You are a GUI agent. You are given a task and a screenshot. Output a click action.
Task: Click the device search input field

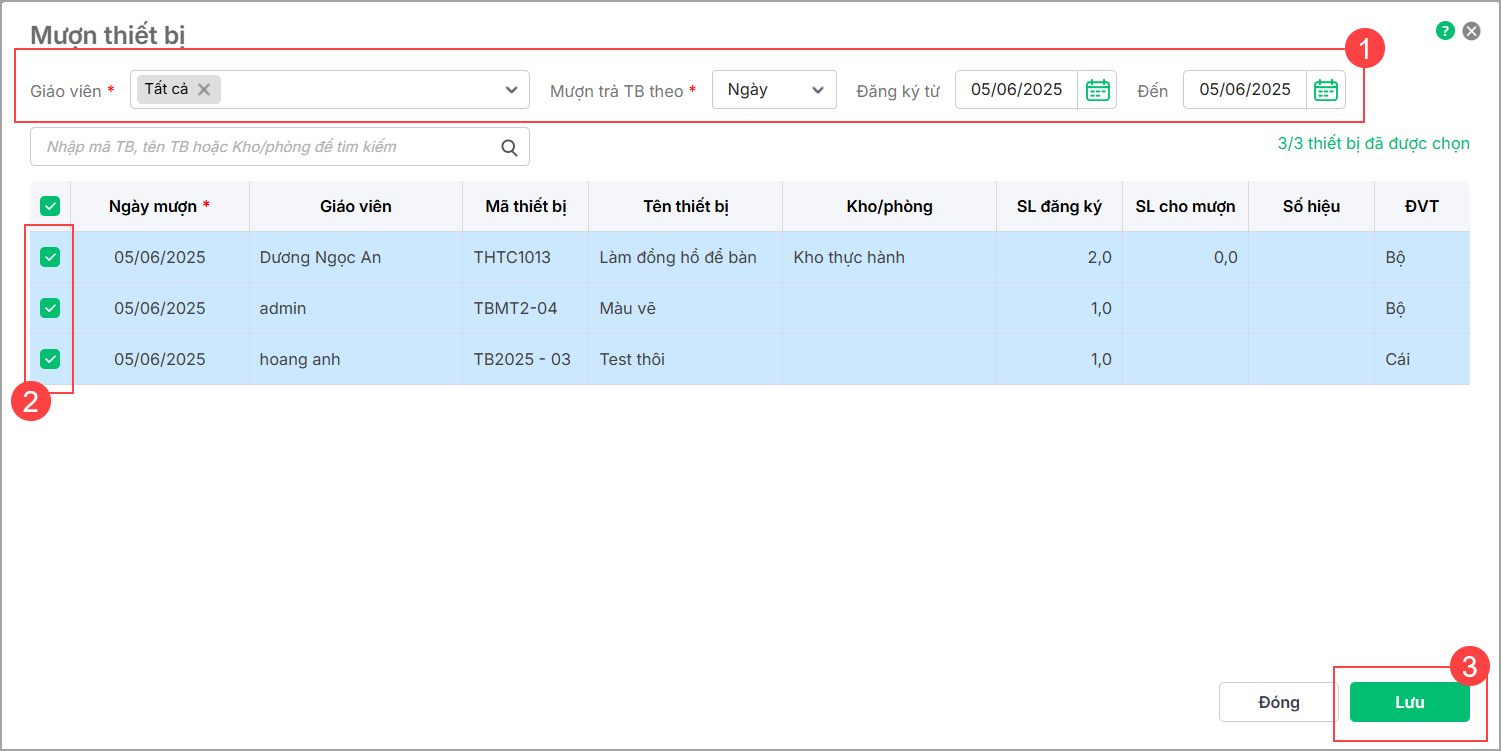[265, 147]
